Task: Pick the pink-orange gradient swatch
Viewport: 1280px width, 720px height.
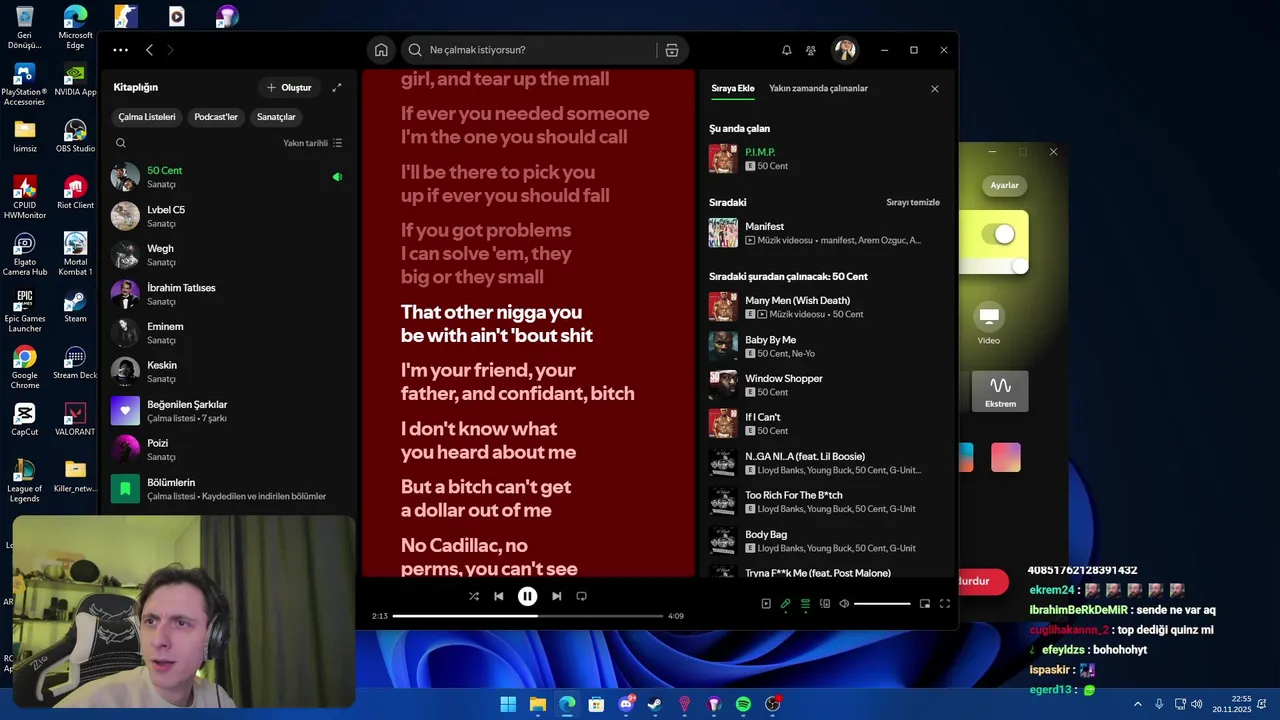Action: [x=1006, y=457]
